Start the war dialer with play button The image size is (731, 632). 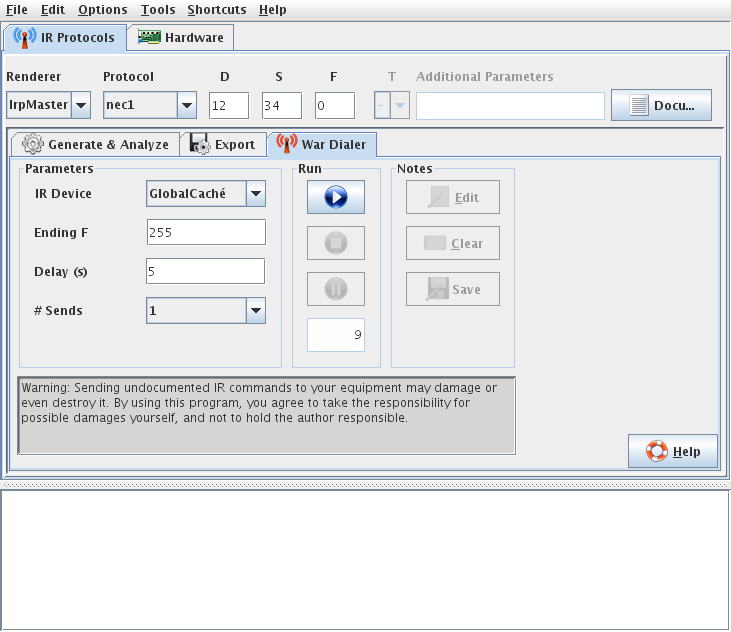tap(335, 197)
